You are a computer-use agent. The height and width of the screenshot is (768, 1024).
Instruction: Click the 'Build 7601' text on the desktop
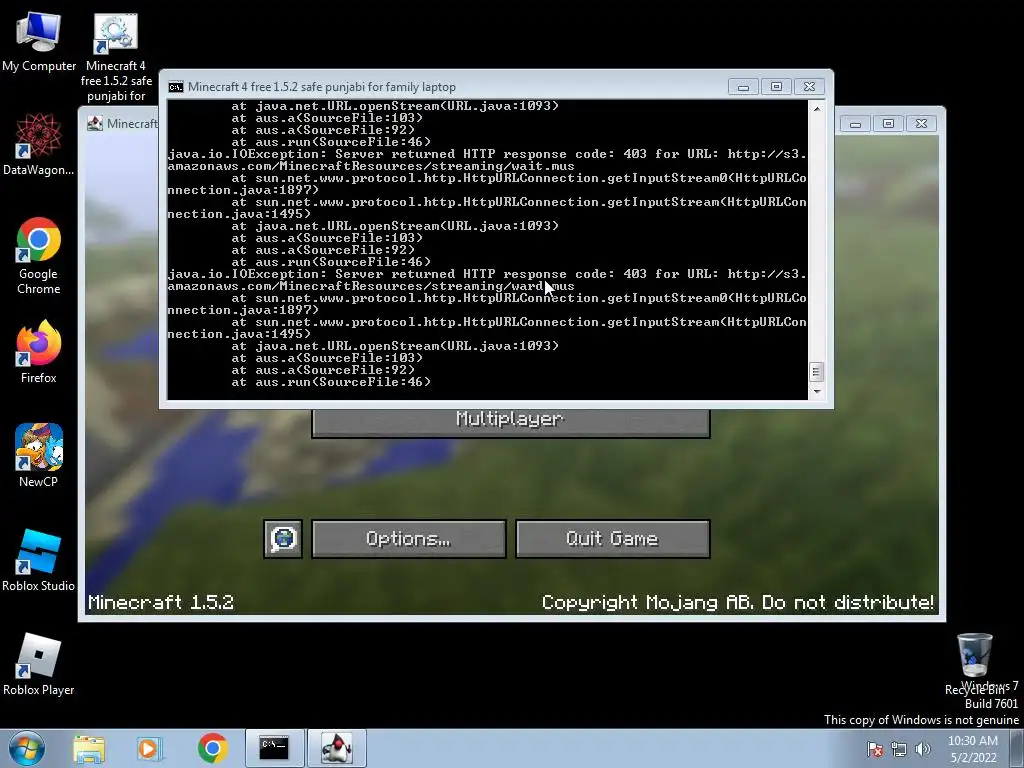[991, 703]
